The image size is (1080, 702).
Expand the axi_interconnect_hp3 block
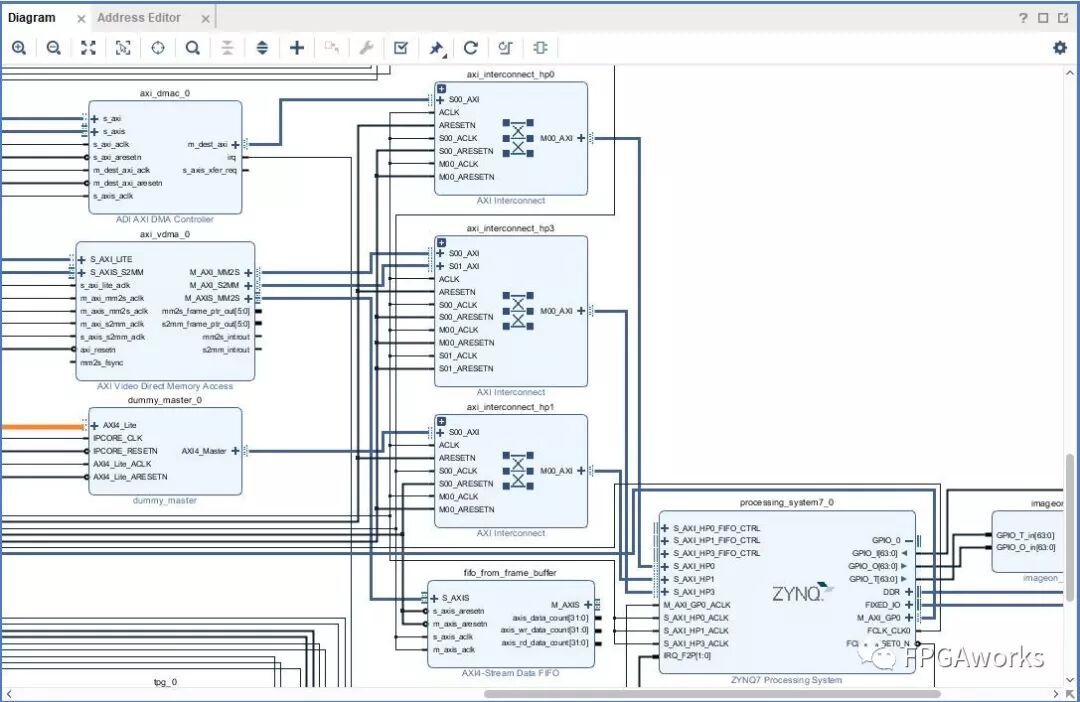click(441, 242)
